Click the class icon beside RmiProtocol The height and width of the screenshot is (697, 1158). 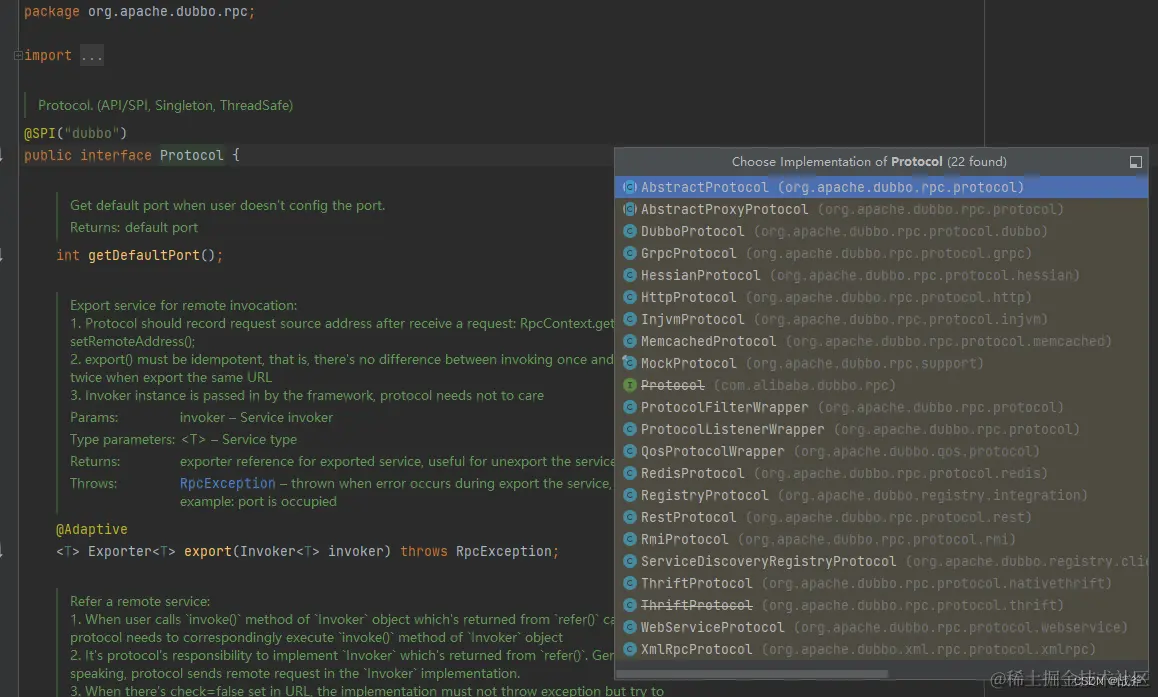pyautogui.click(x=630, y=539)
